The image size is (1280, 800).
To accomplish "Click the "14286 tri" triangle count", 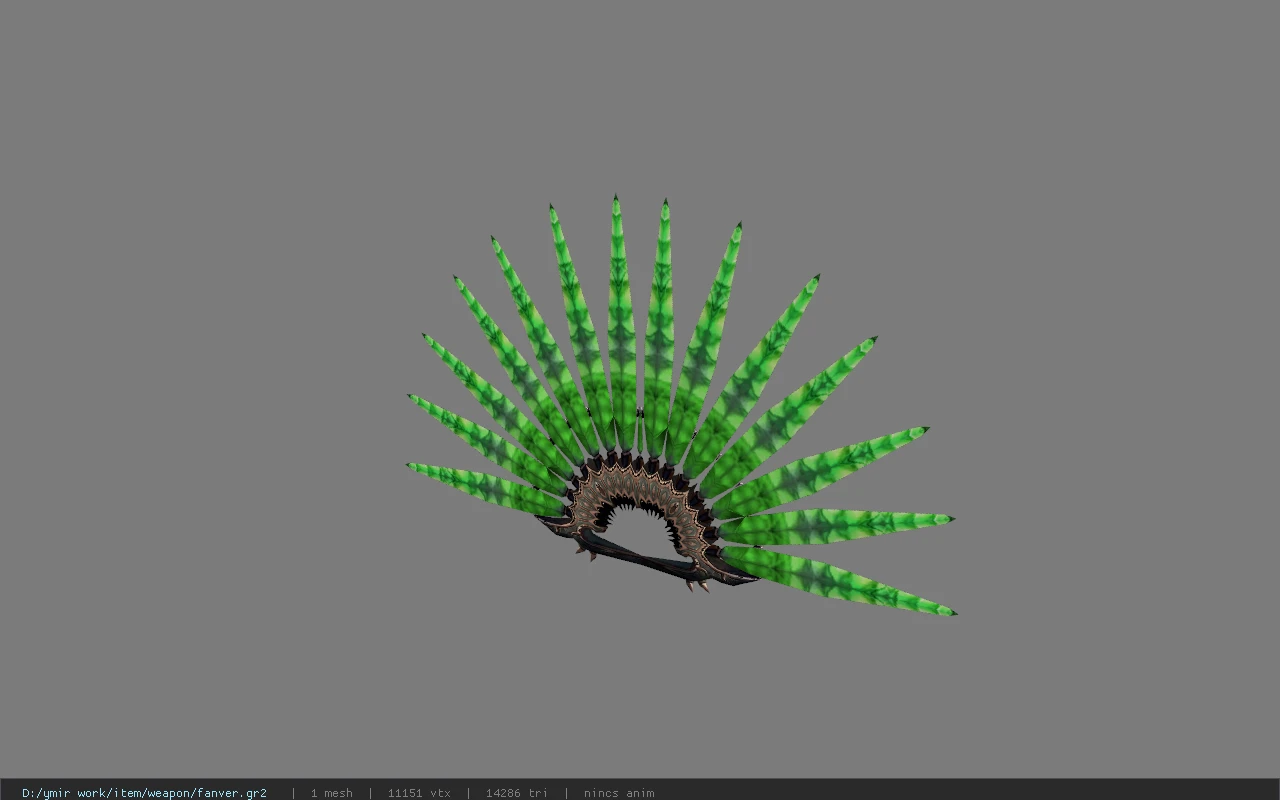I will pyautogui.click(x=517, y=793).
